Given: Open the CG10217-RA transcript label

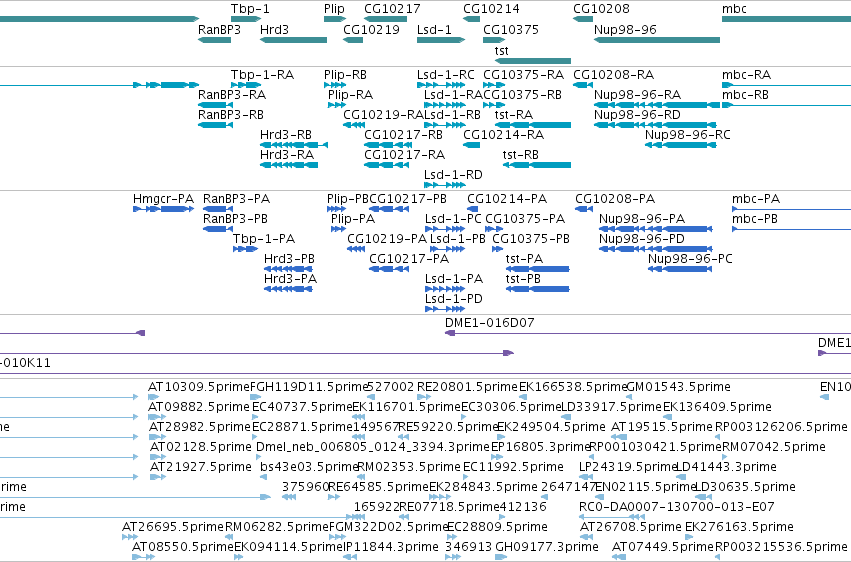Looking at the screenshot, I should coord(404,155).
